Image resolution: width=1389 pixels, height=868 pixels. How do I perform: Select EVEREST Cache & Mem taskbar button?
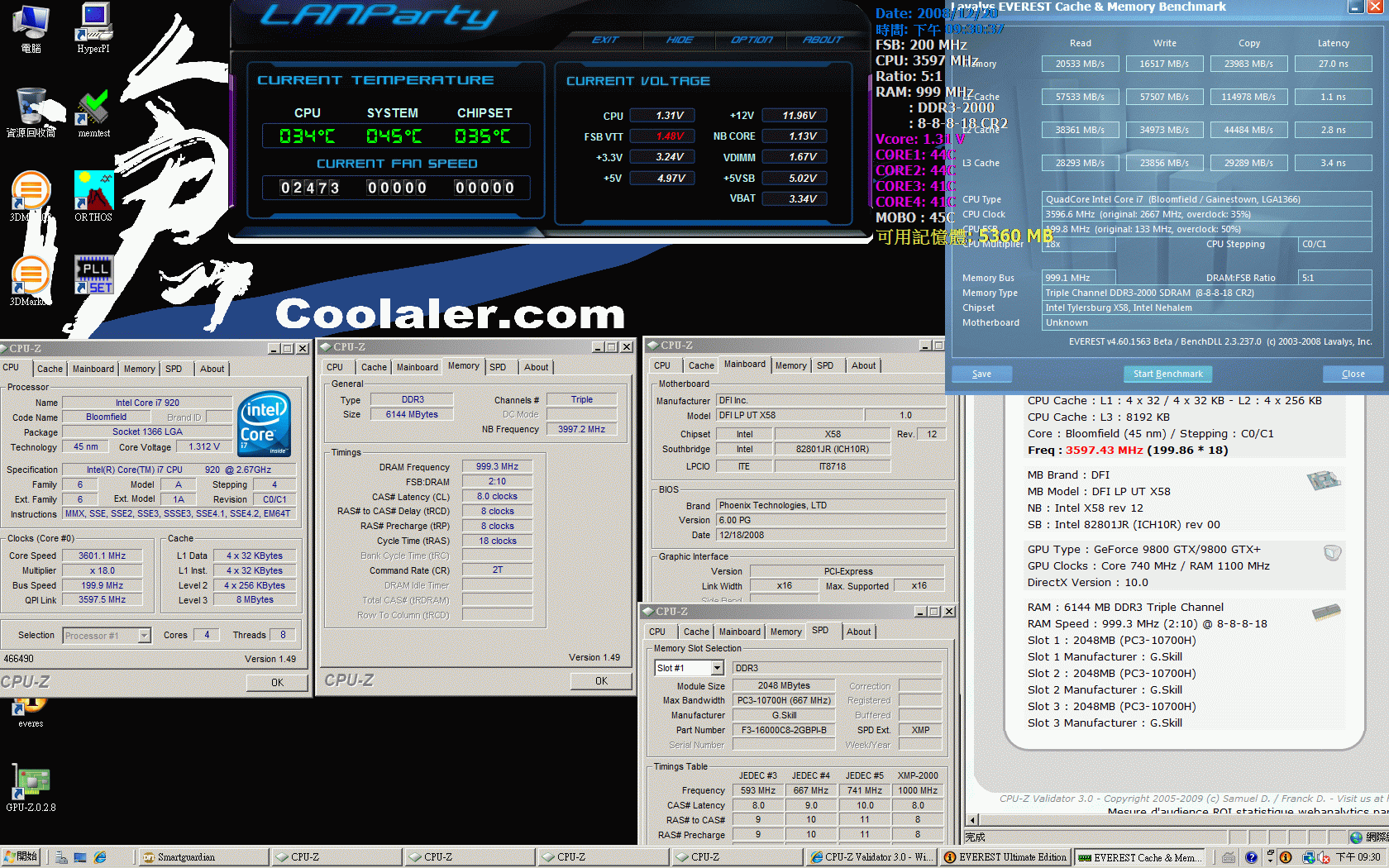(1138, 857)
